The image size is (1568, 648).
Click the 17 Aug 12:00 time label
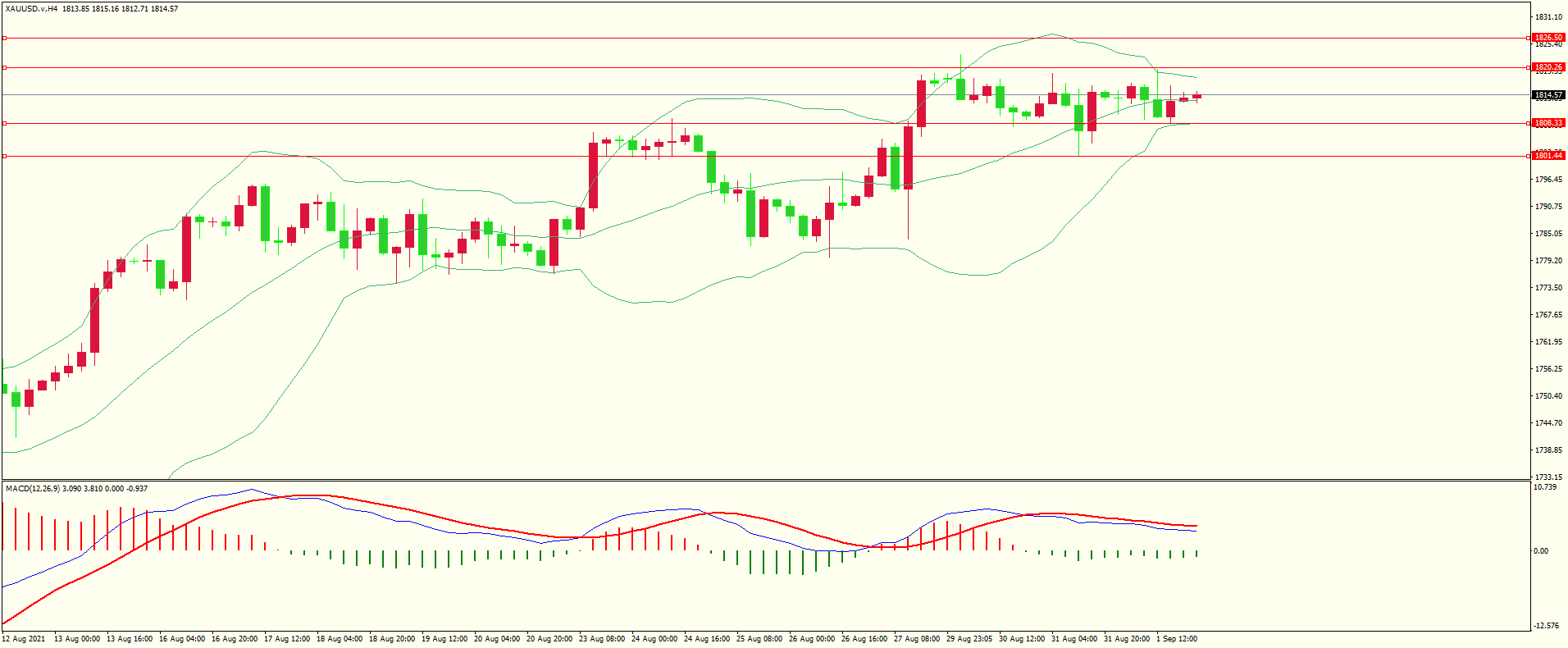point(287,639)
